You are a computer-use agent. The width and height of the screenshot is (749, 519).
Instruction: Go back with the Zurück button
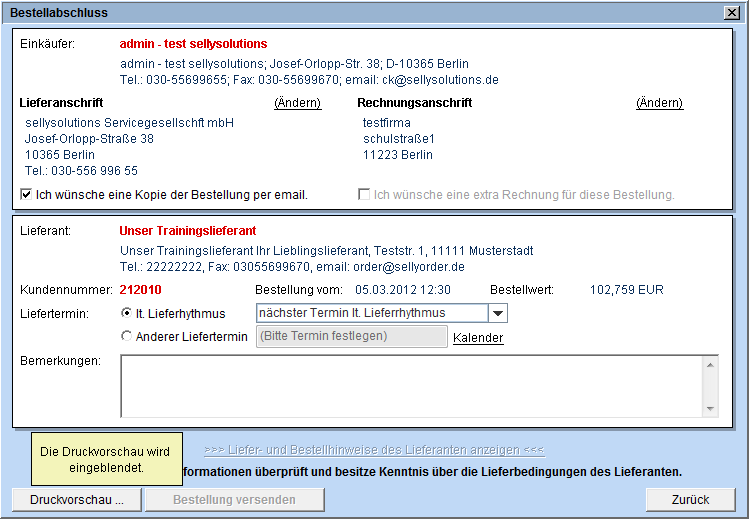[690, 500]
